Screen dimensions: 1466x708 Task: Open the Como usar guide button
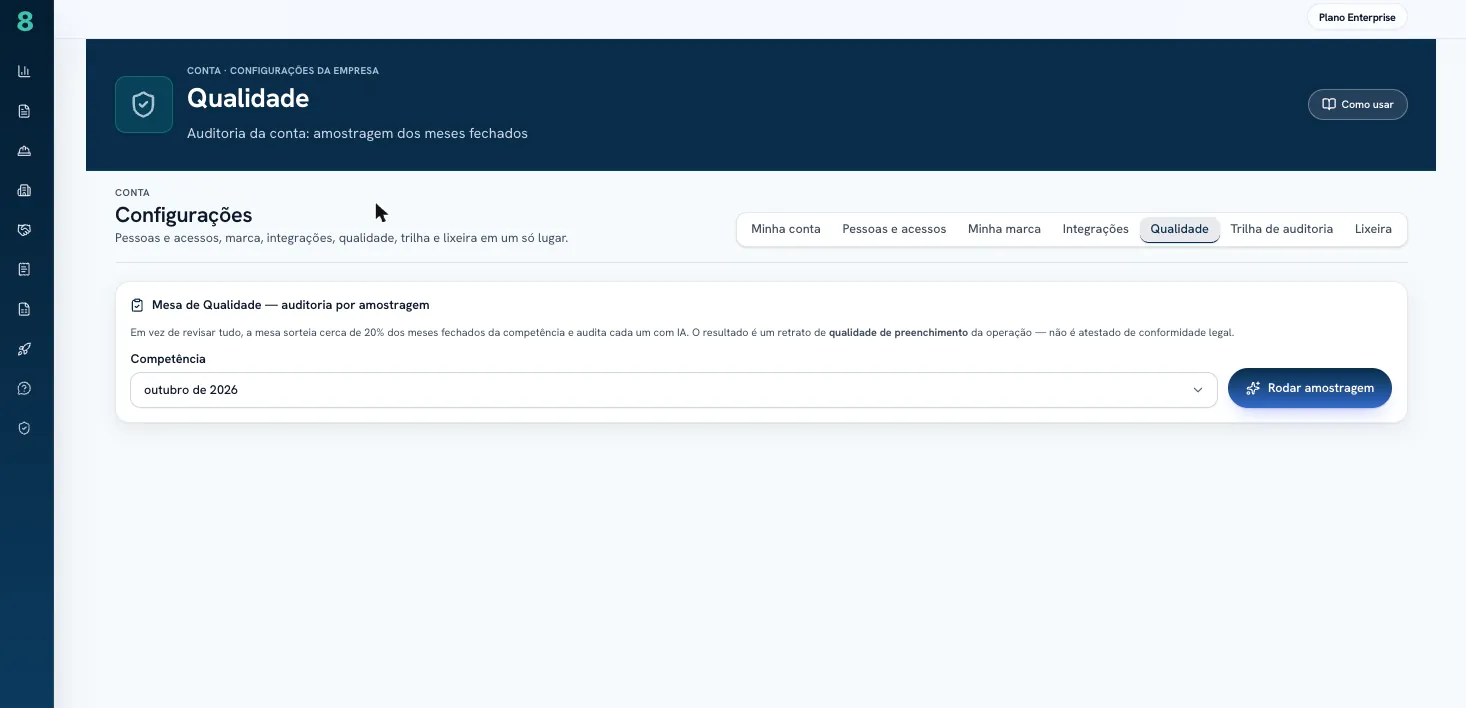point(1357,104)
